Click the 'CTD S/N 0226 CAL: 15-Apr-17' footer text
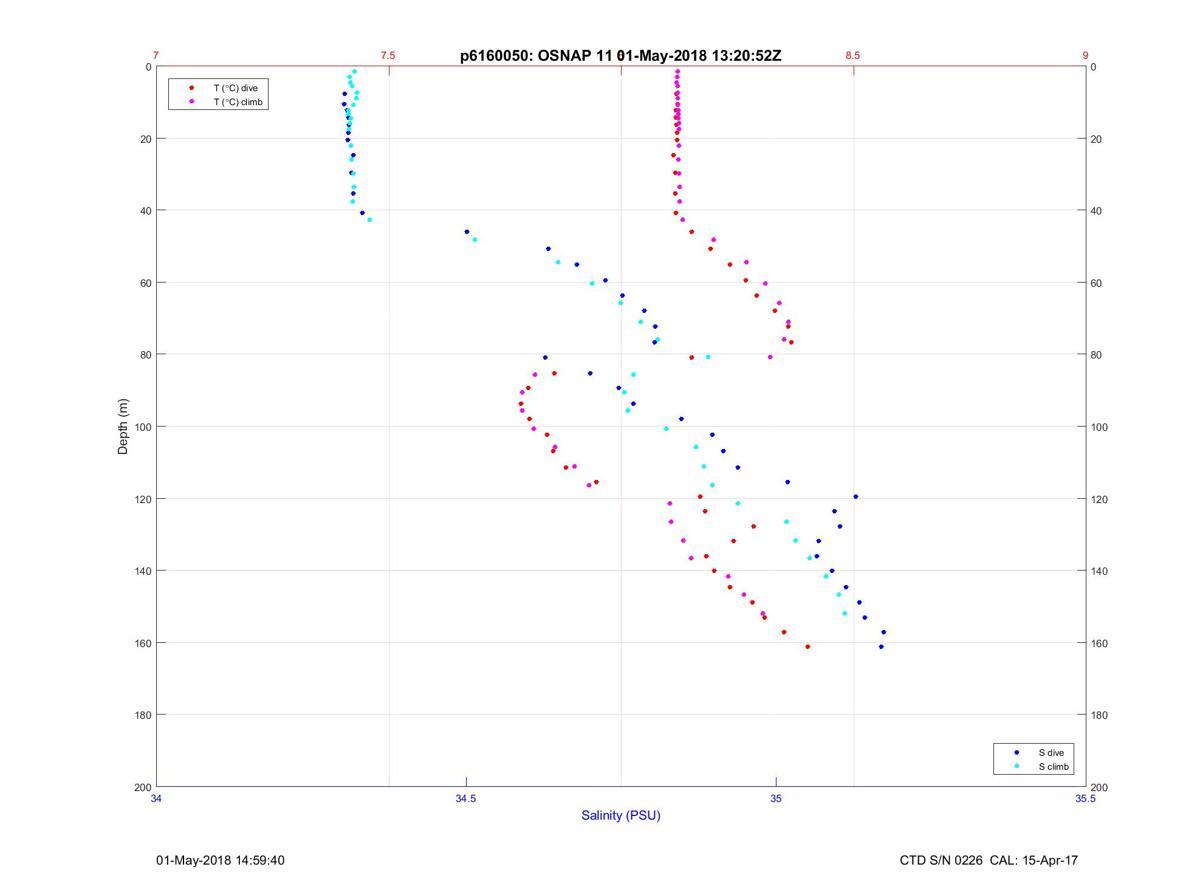The image size is (1200, 885). [x=989, y=860]
